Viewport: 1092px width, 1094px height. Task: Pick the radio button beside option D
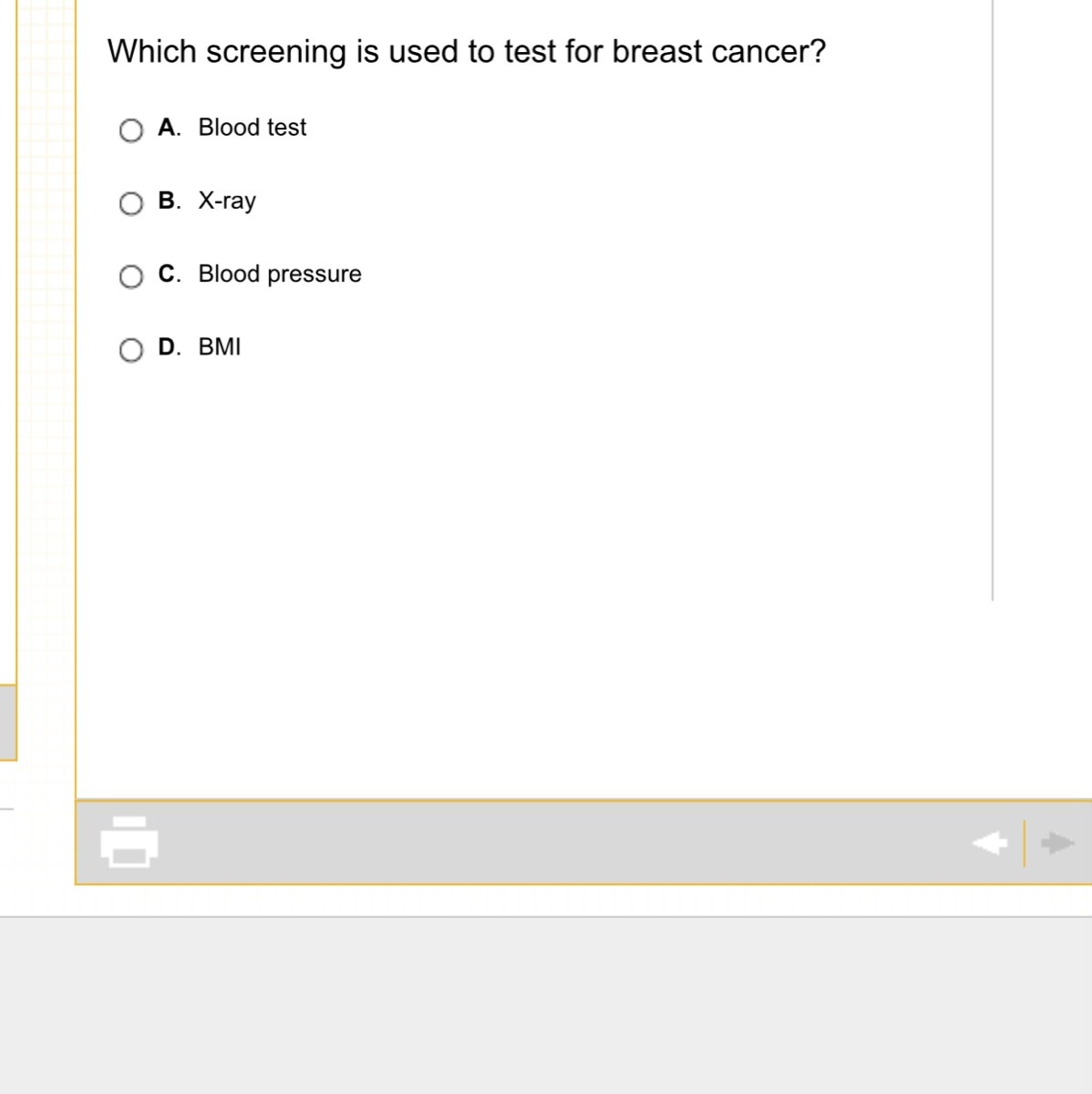click(x=131, y=350)
